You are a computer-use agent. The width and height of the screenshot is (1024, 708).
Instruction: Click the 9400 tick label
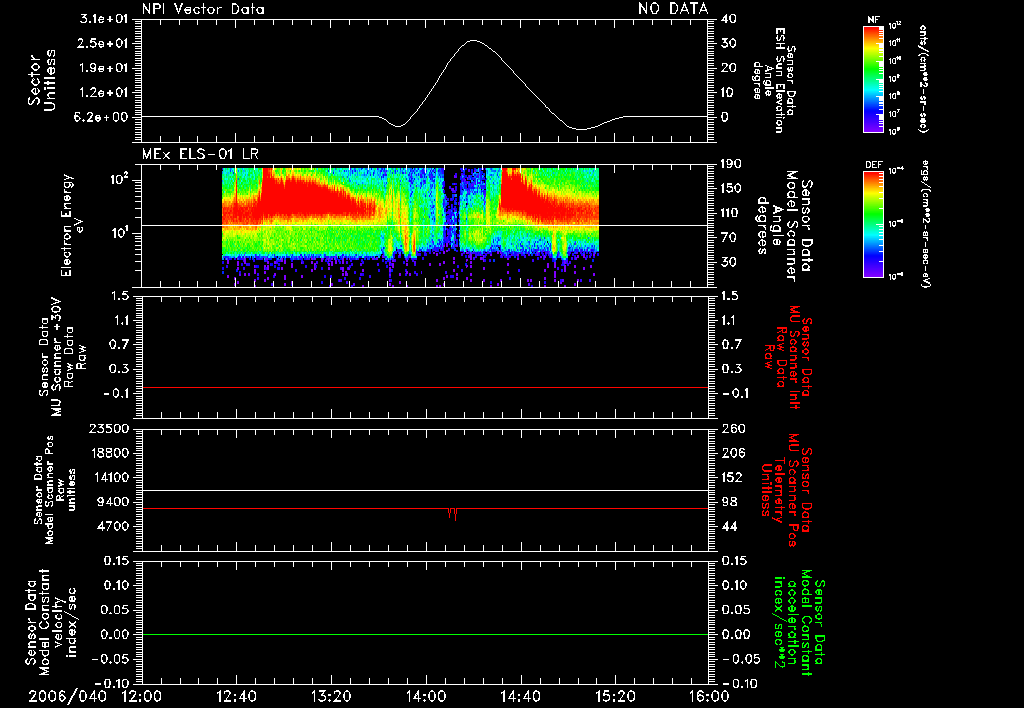[x=113, y=502]
